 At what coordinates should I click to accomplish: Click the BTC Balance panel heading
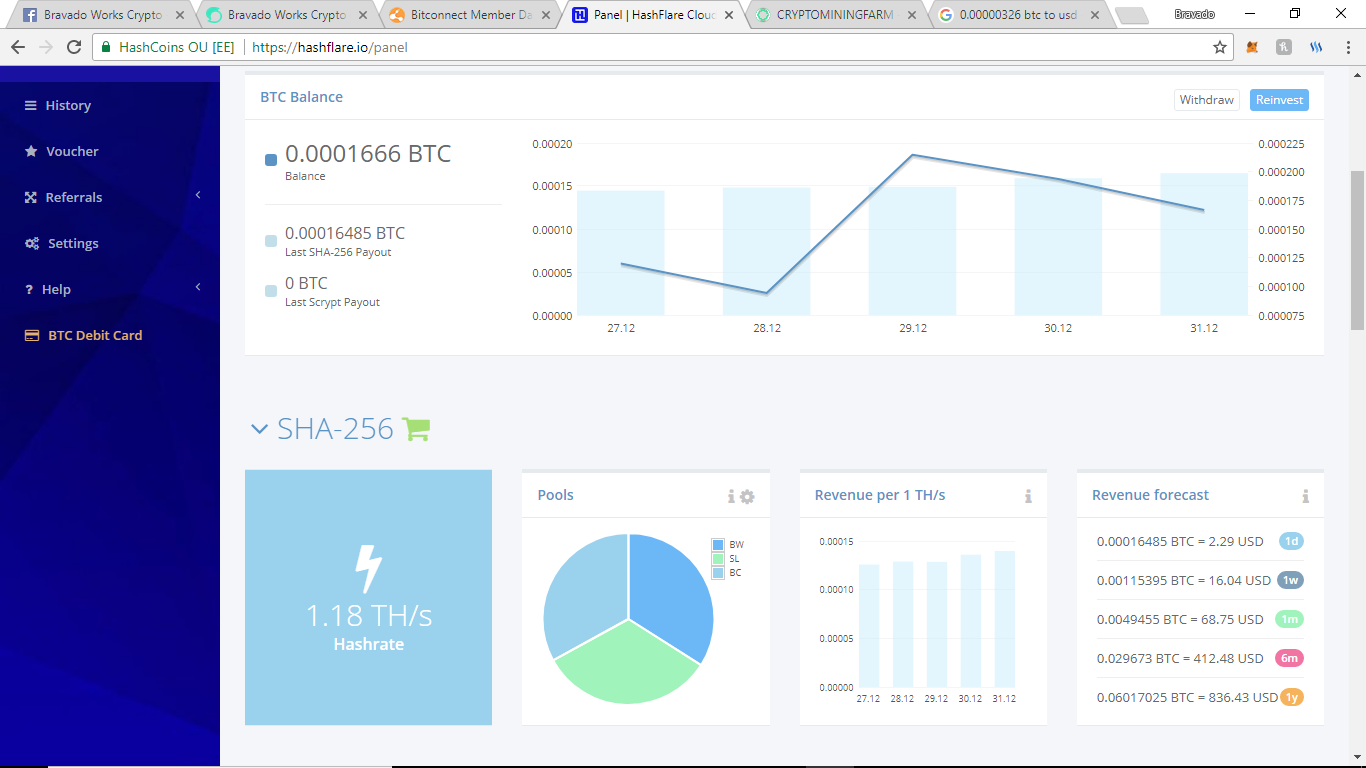pyautogui.click(x=302, y=97)
